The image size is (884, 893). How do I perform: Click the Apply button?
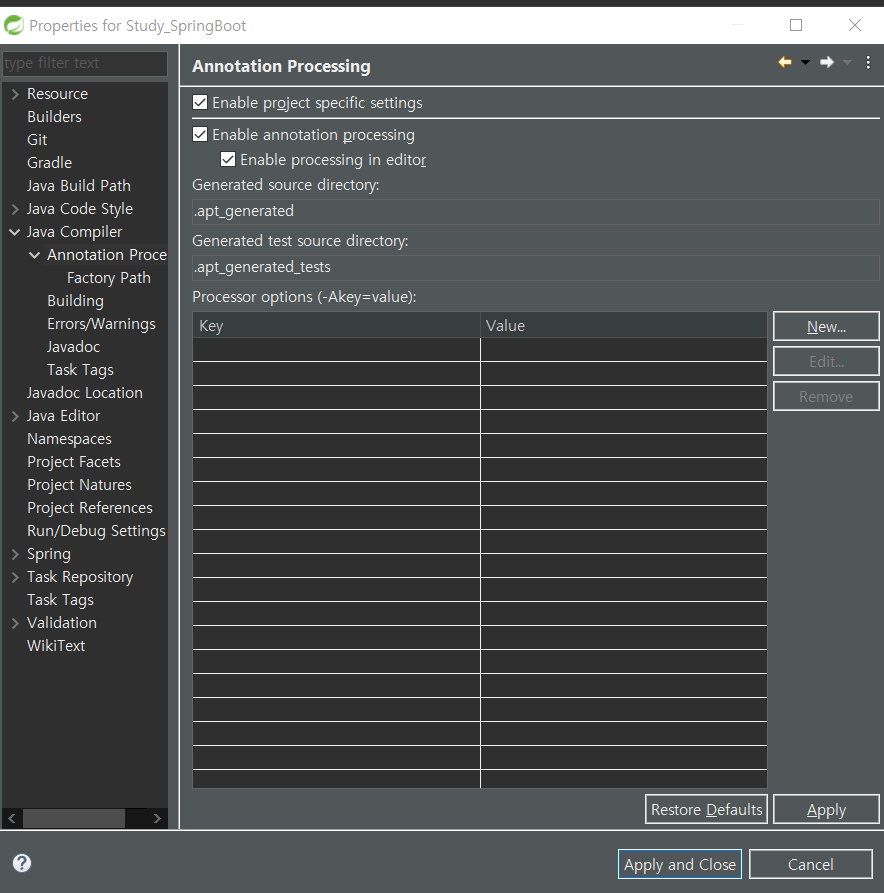[826, 809]
